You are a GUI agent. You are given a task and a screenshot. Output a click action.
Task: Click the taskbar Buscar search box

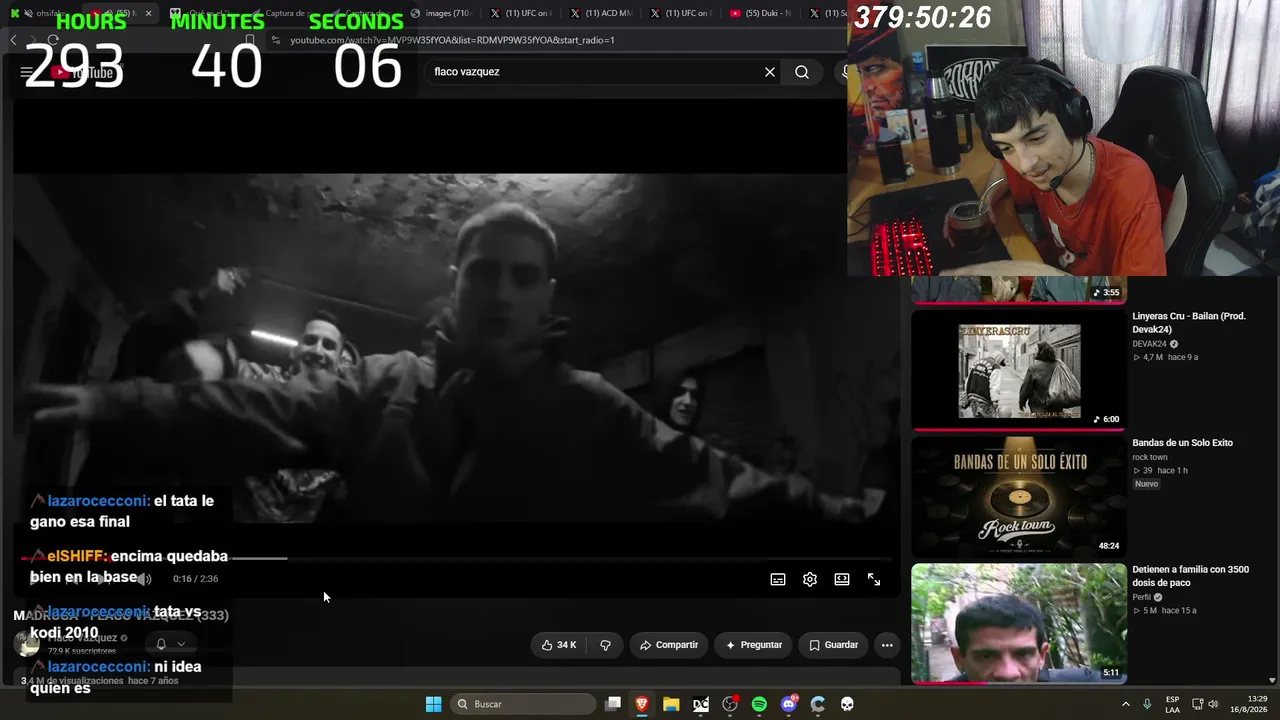coord(524,704)
